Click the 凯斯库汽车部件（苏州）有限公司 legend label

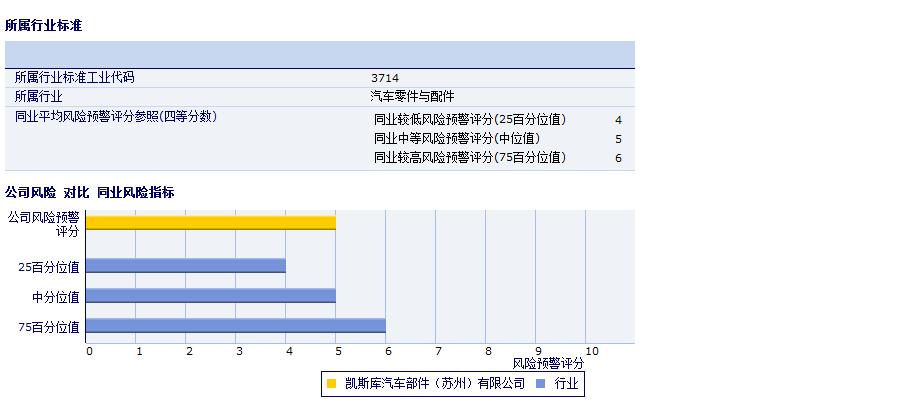pos(435,384)
